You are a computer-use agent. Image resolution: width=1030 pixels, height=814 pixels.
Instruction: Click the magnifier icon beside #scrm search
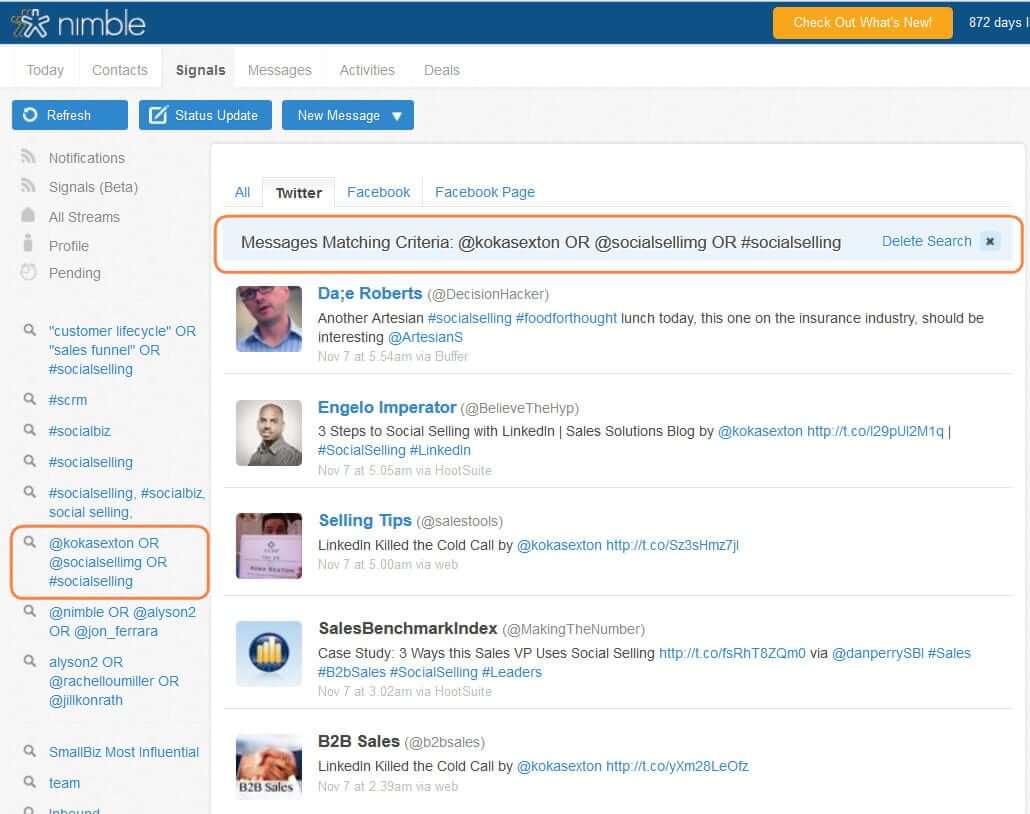tap(30, 400)
